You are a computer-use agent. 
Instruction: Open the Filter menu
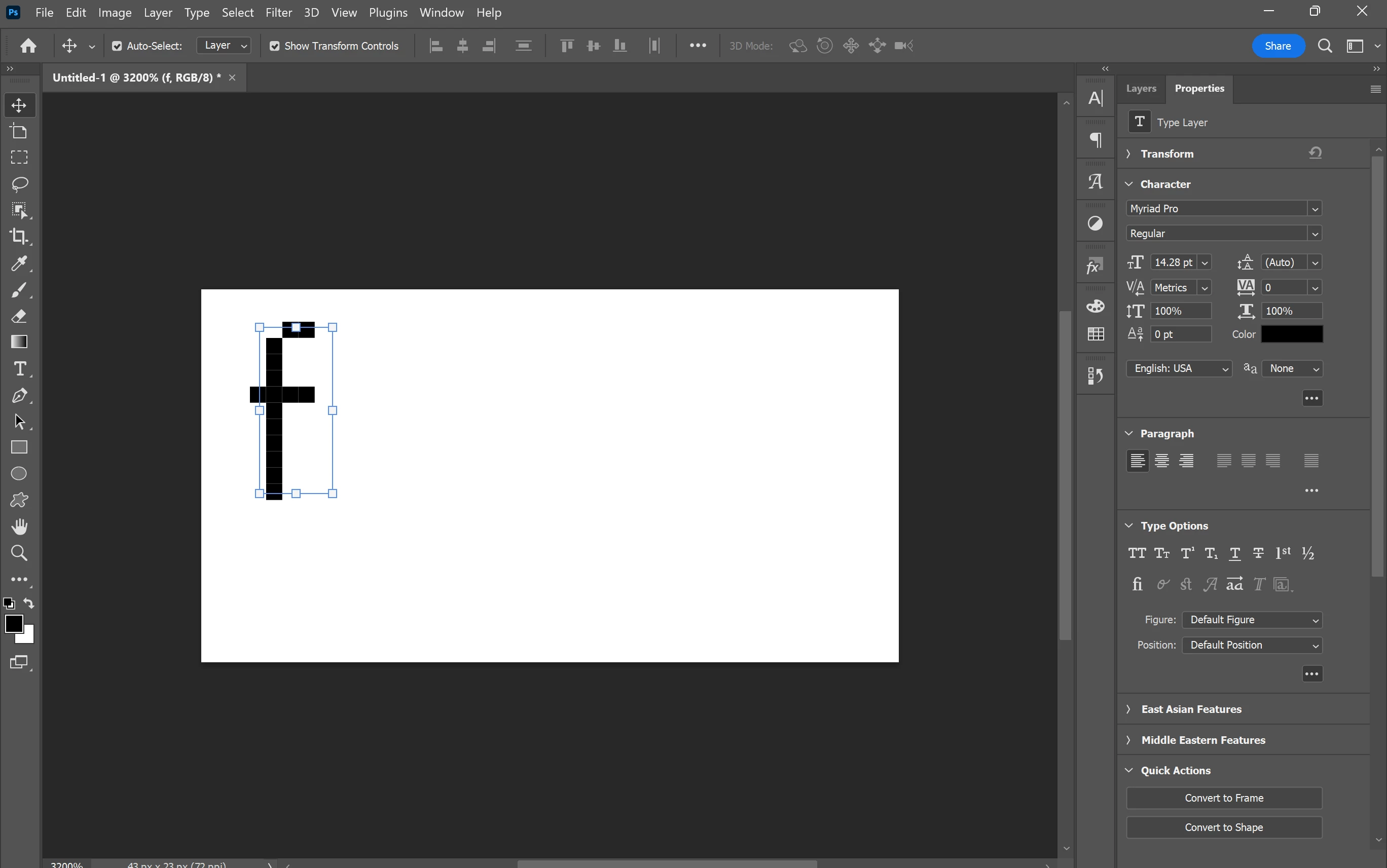[x=278, y=13]
